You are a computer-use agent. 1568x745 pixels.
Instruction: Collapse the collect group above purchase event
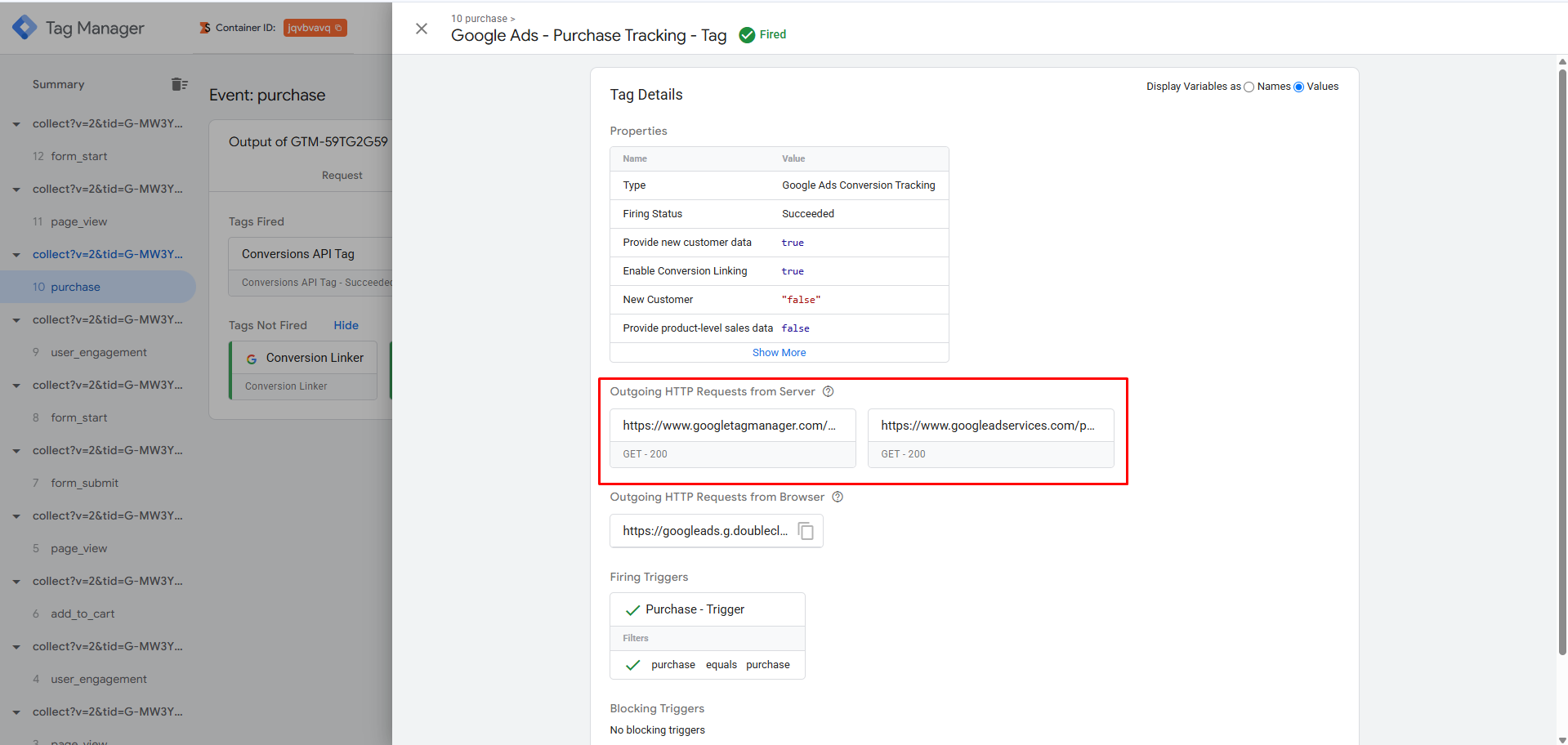pos(16,255)
